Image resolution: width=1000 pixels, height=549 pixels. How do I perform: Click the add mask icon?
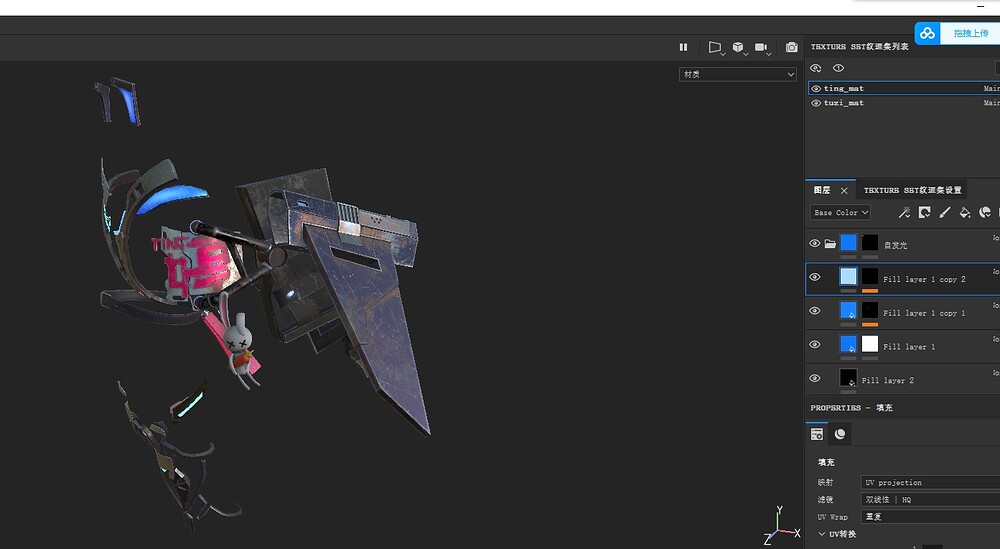point(924,212)
